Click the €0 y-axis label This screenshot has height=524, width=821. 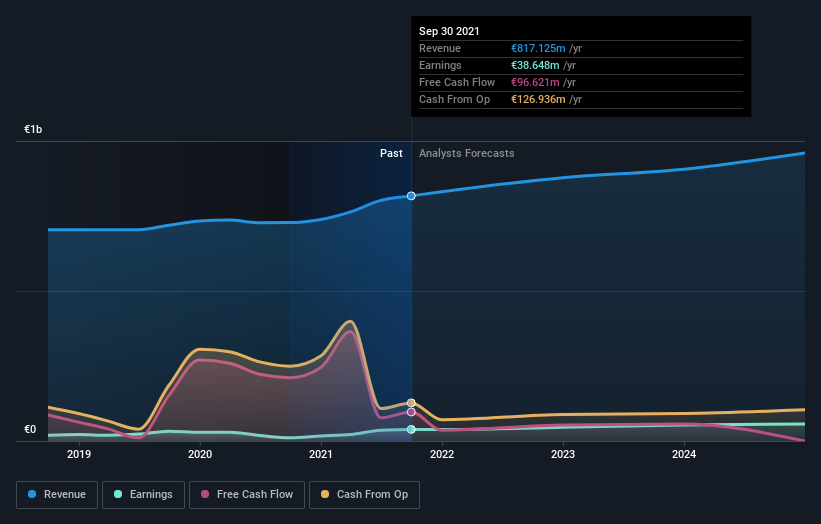[x=30, y=429]
